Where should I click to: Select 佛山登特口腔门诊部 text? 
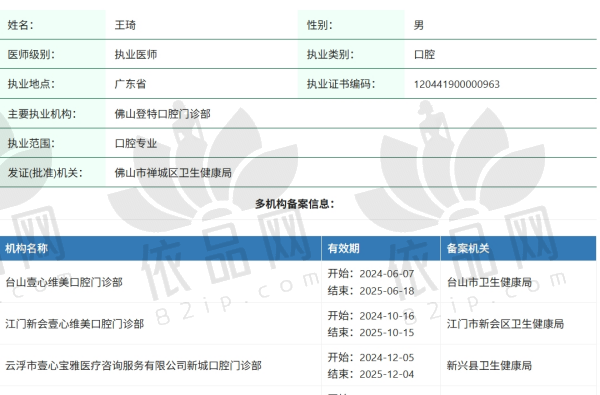point(163,114)
